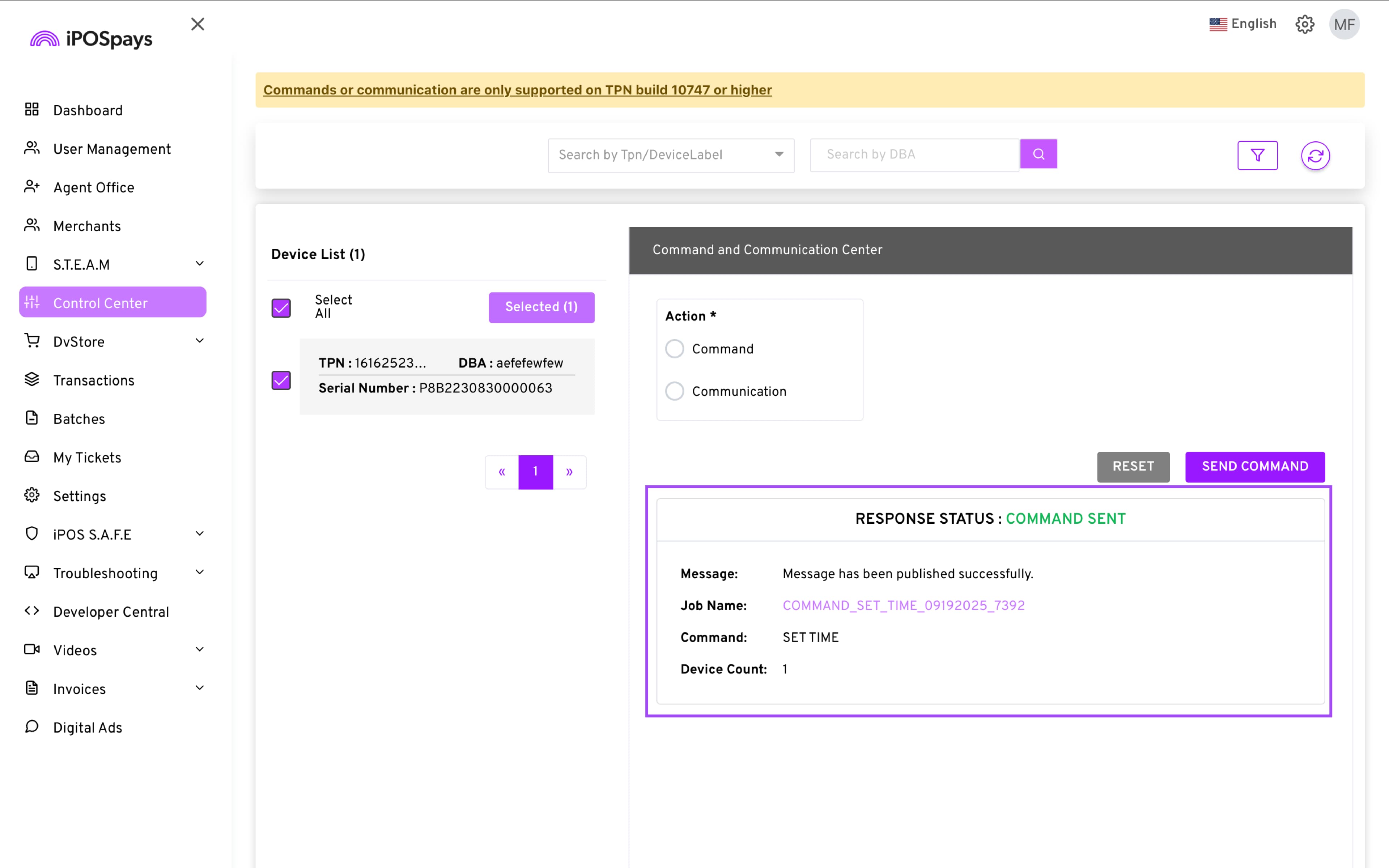The image size is (1389, 868).
Task: Click the MF user avatar
Action: point(1344,24)
